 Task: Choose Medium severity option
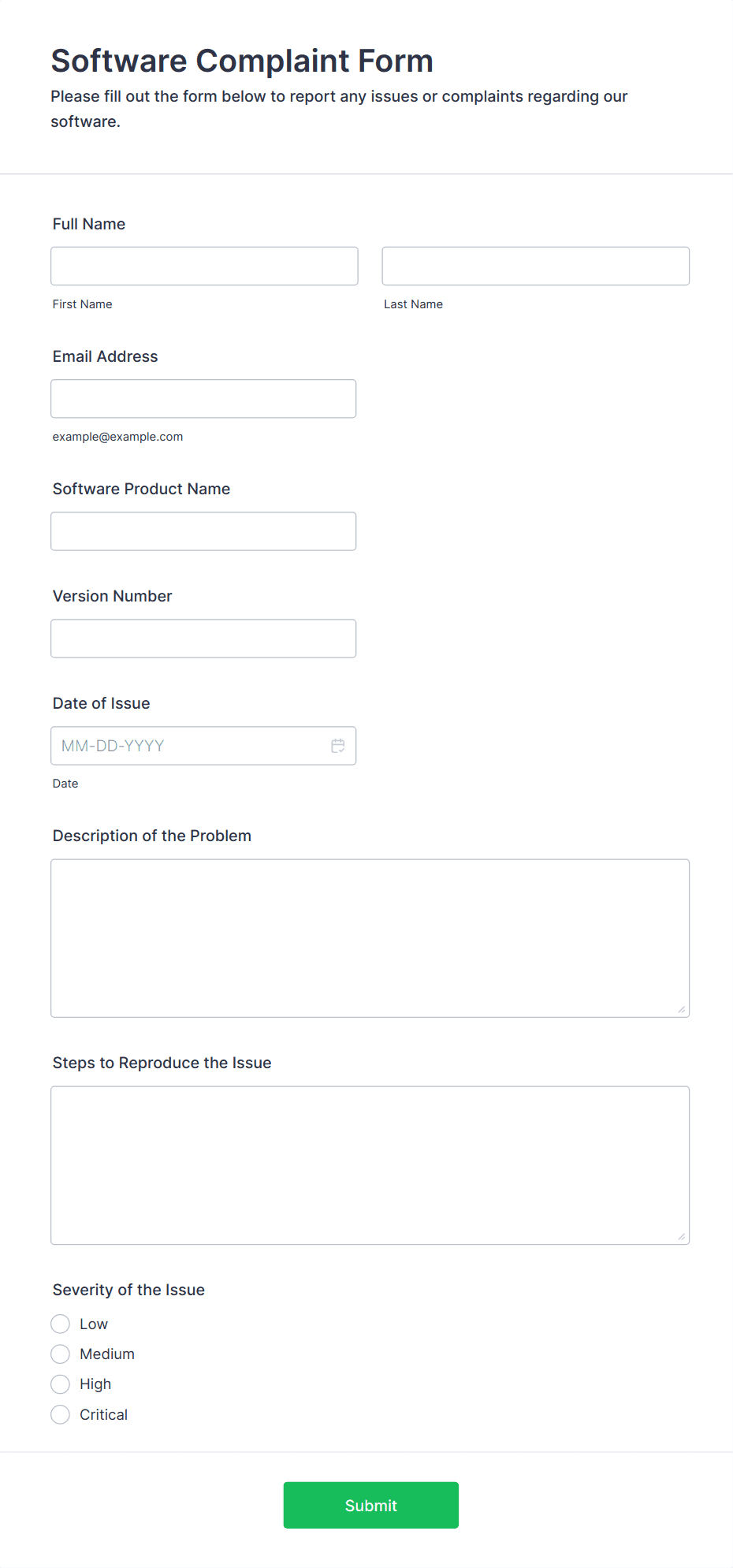(61, 1354)
